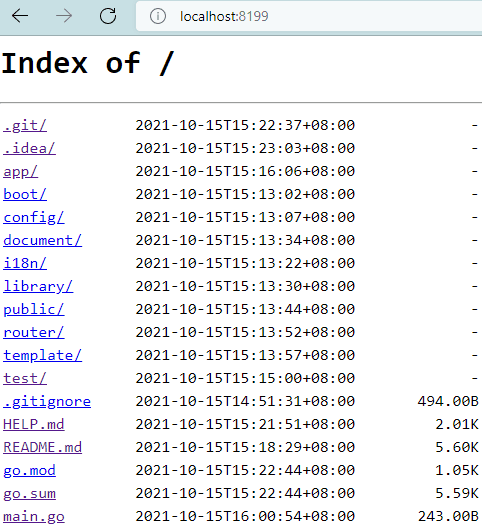
Task: Select timestamp 2021-10-15T15:15:00+08:00 of test/
Action: 245,379
